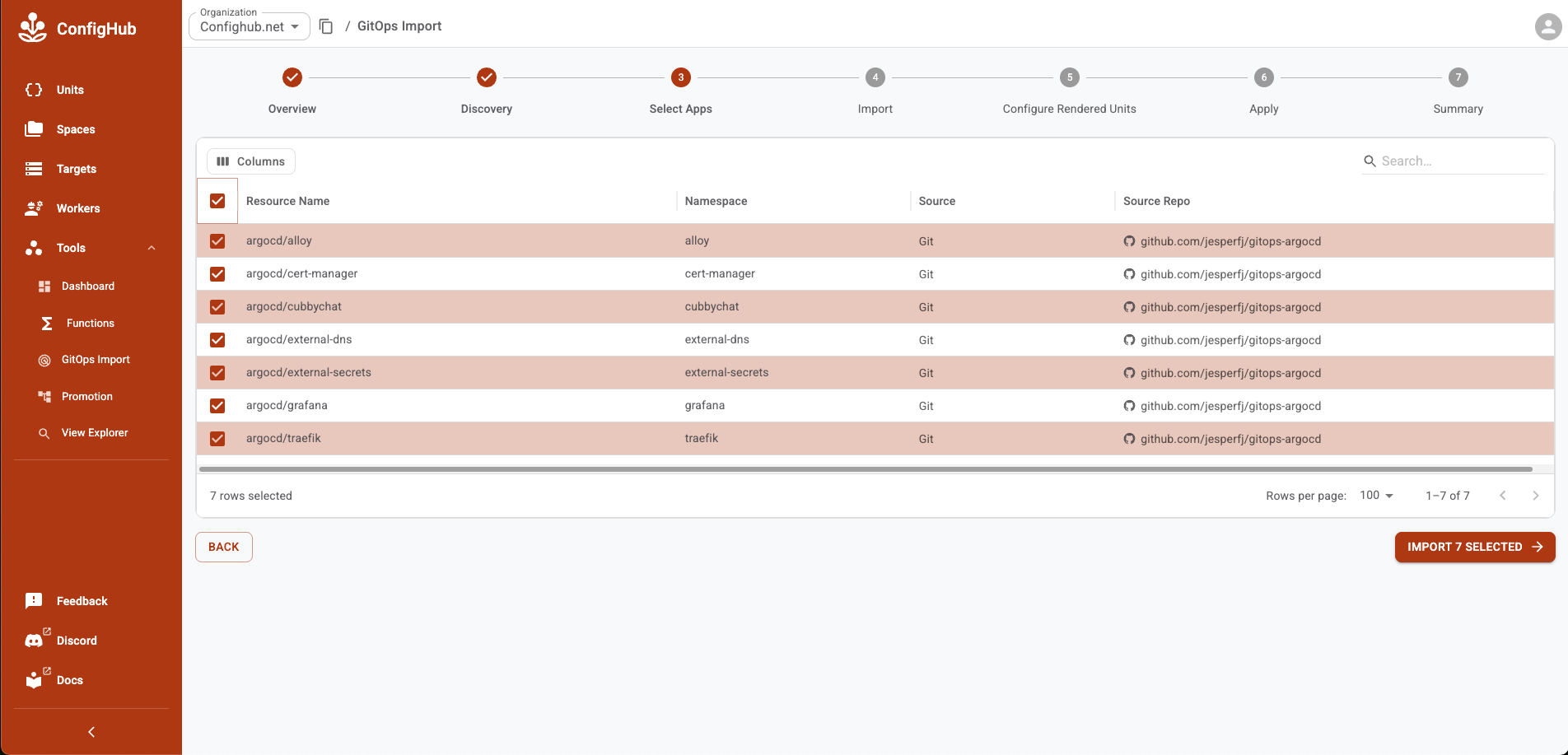Open Spaces via its folder icon
This screenshot has width=1568, height=755.
pyautogui.click(x=34, y=129)
